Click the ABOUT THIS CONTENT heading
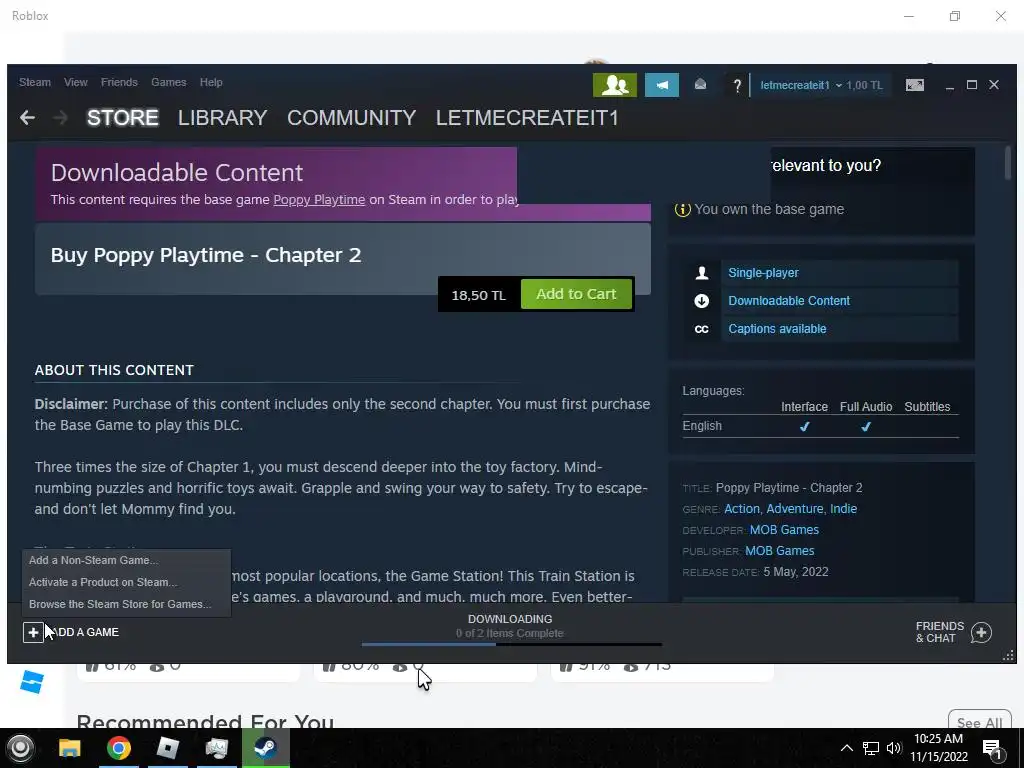 114,370
